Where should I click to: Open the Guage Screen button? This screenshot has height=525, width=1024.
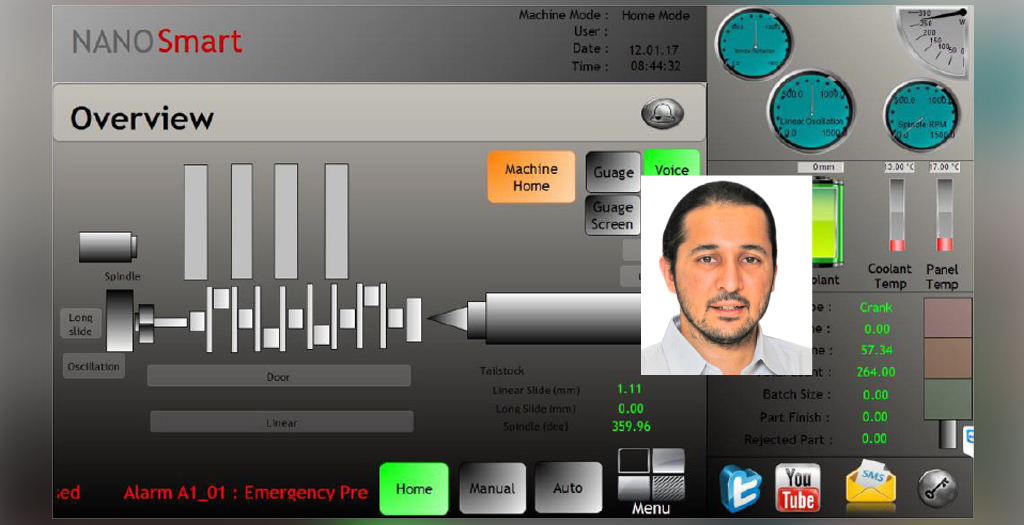[x=613, y=215]
